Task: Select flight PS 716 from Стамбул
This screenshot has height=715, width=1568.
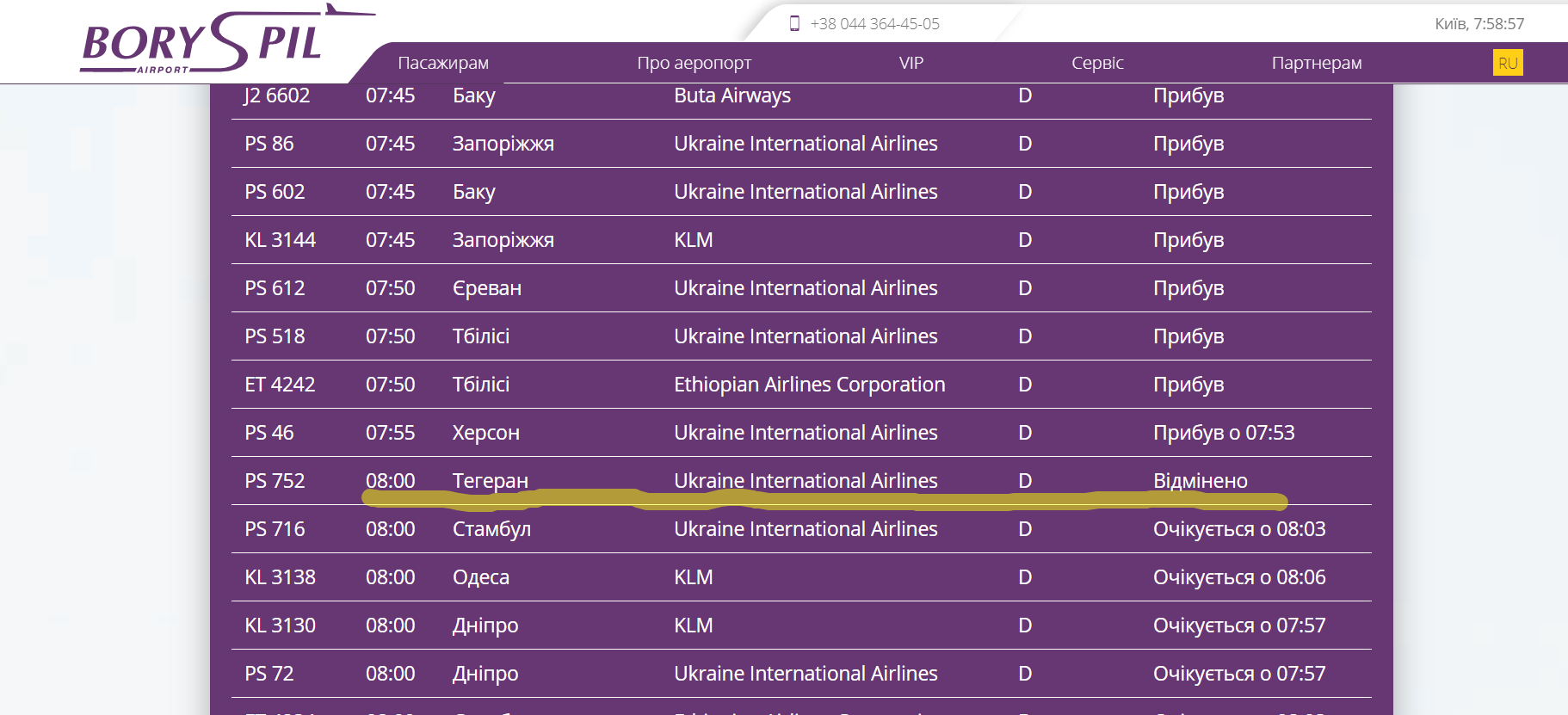Action: 275,529
